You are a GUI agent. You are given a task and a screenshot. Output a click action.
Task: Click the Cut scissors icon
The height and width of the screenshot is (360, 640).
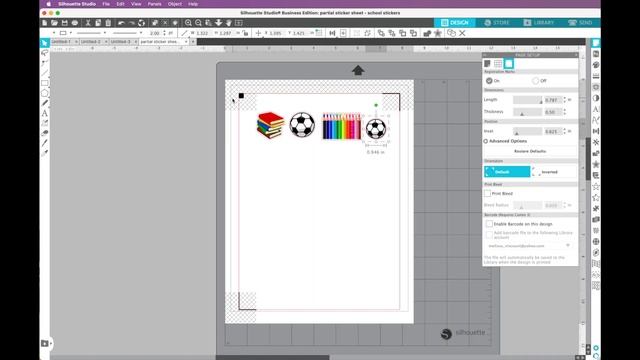(88, 23)
